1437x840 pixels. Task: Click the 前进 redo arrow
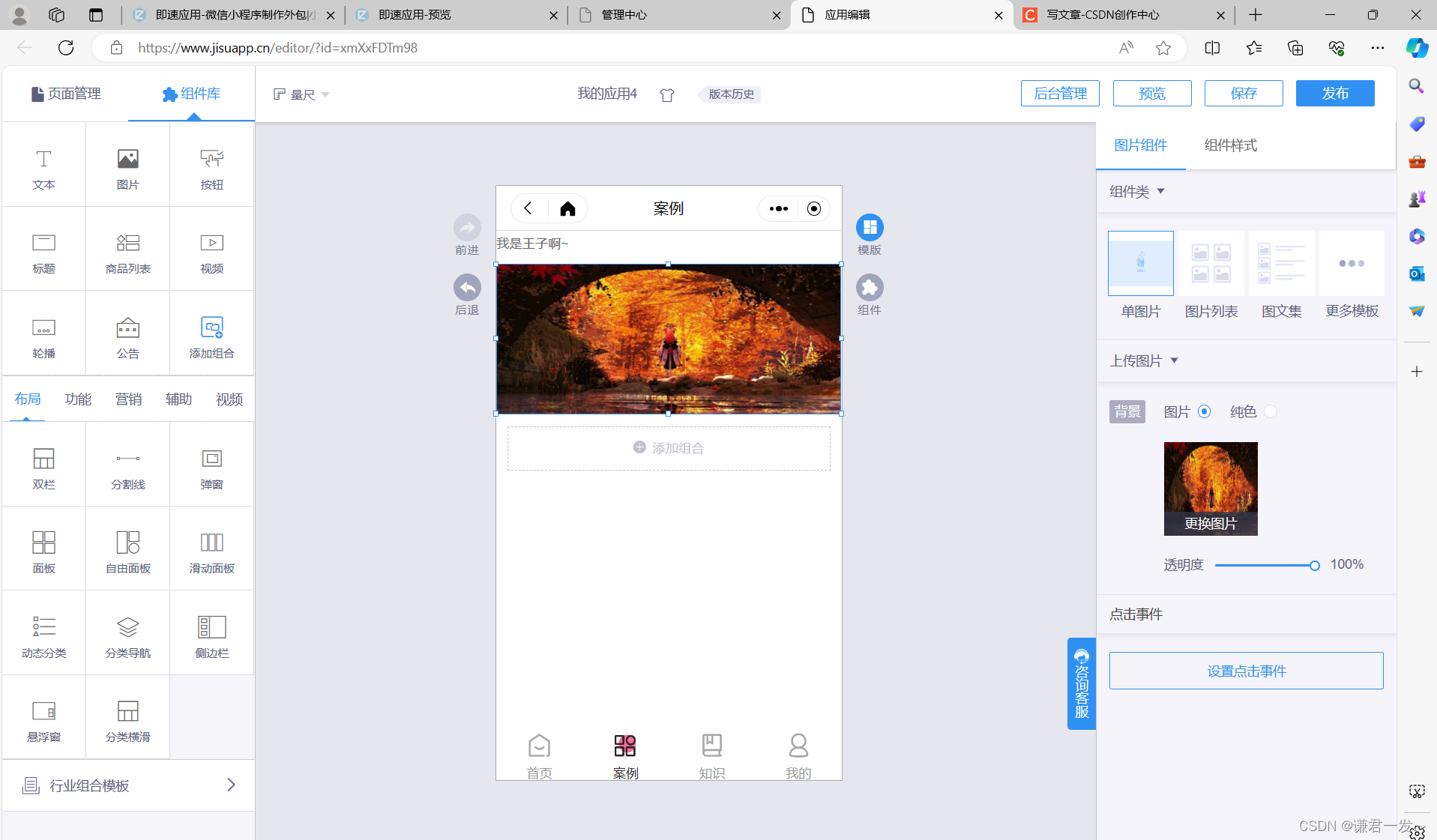coord(467,227)
